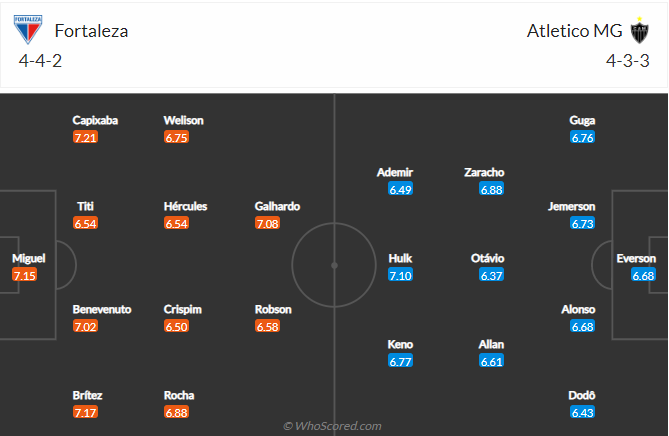The height and width of the screenshot is (436, 669).
Task: Select Dodô in the Atletico defense
Action: click(582, 395)
